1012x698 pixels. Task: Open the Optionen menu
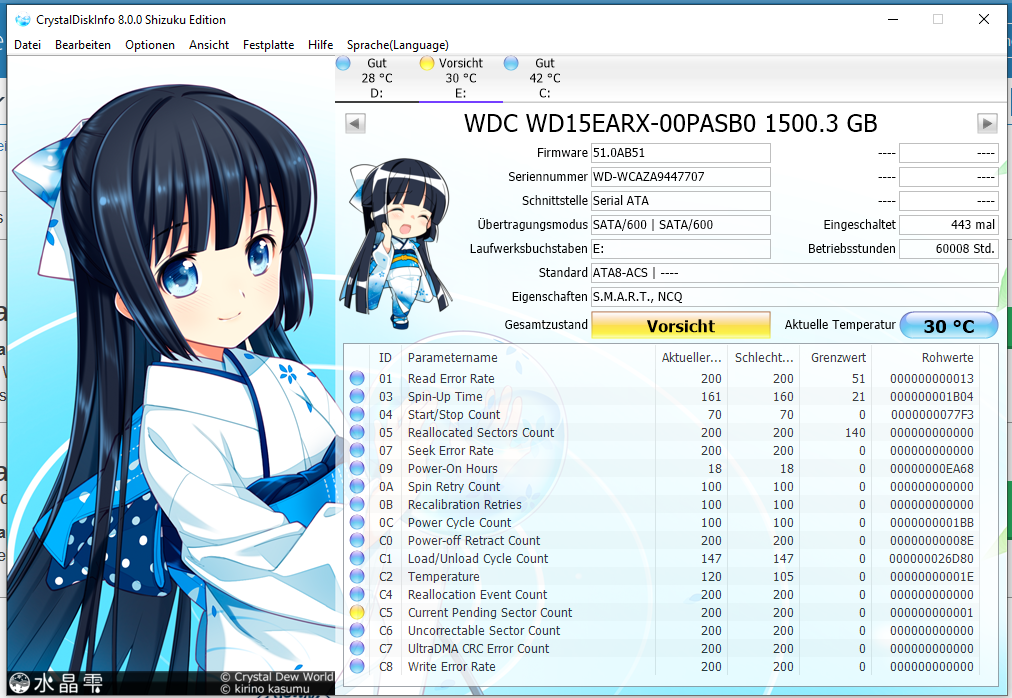pos(150,45)
